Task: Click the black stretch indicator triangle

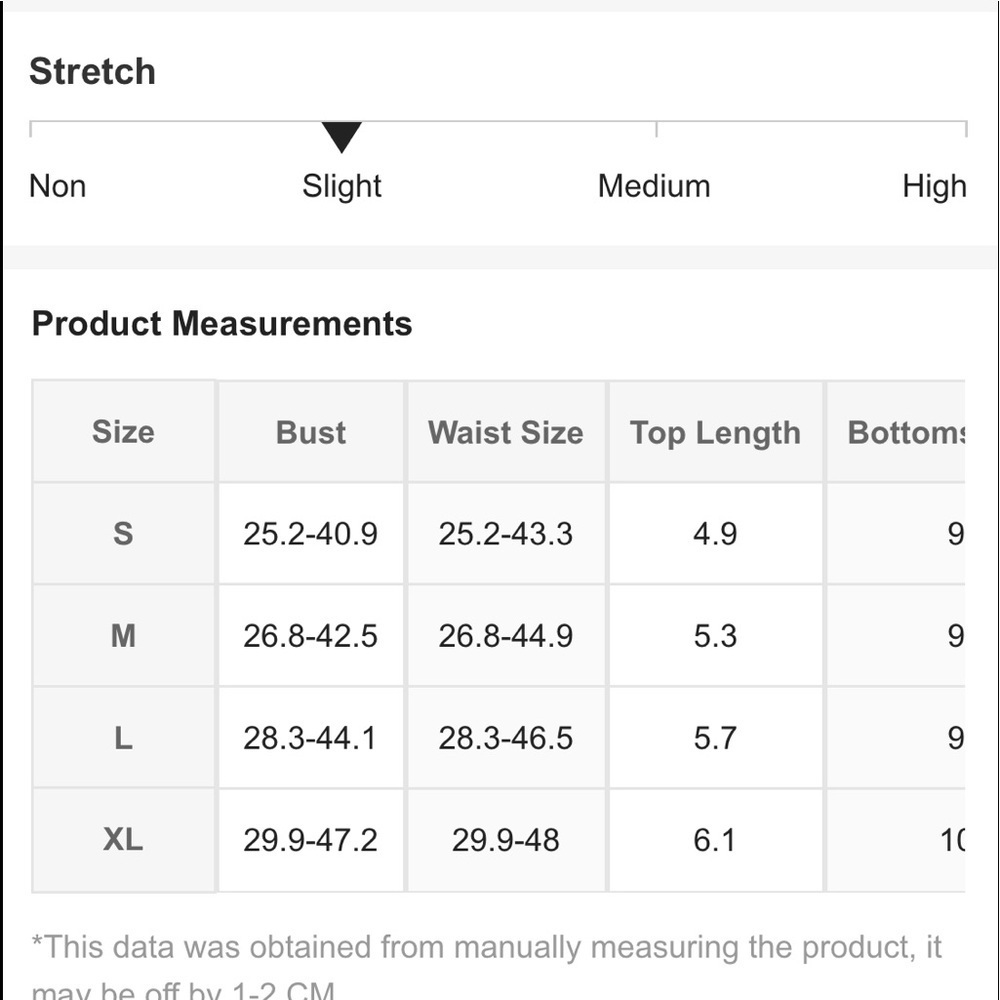Action: [341, 136]
